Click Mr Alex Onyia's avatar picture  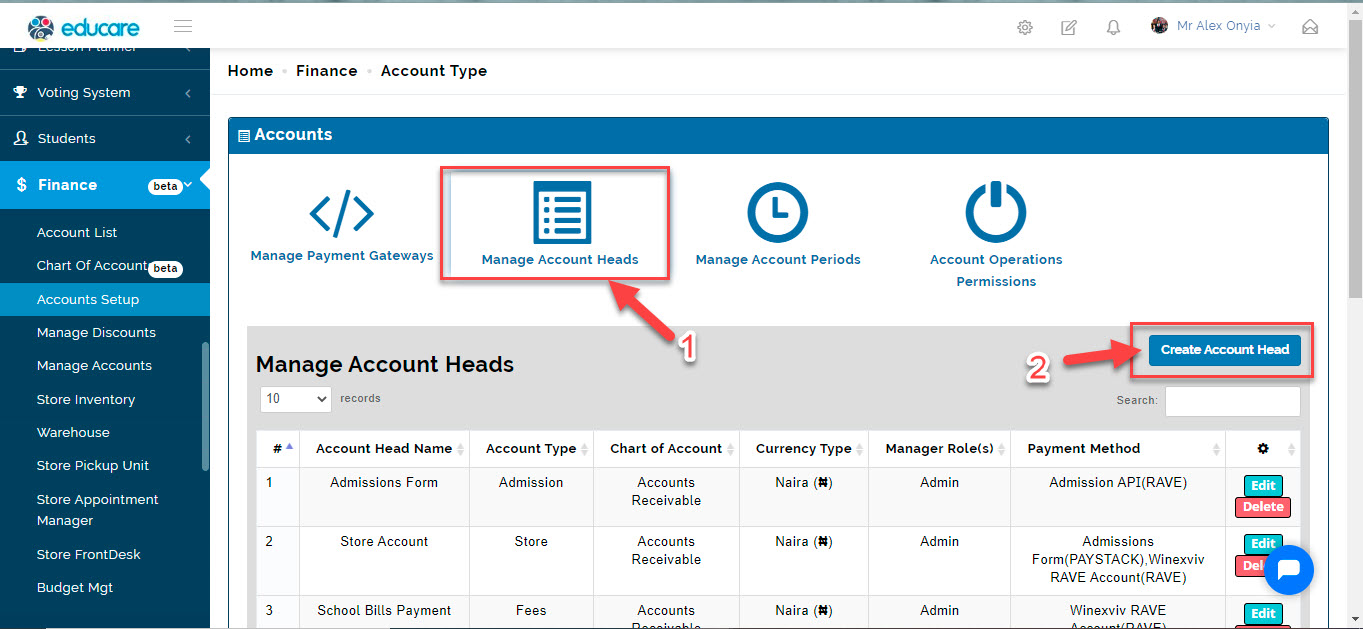[1160, 26]
